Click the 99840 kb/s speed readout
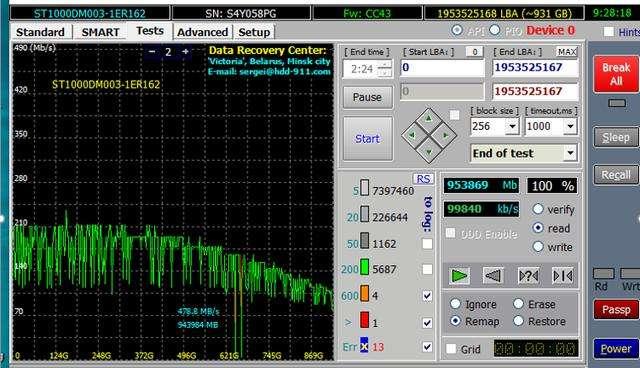640x368 pixels. click(481, 209)
